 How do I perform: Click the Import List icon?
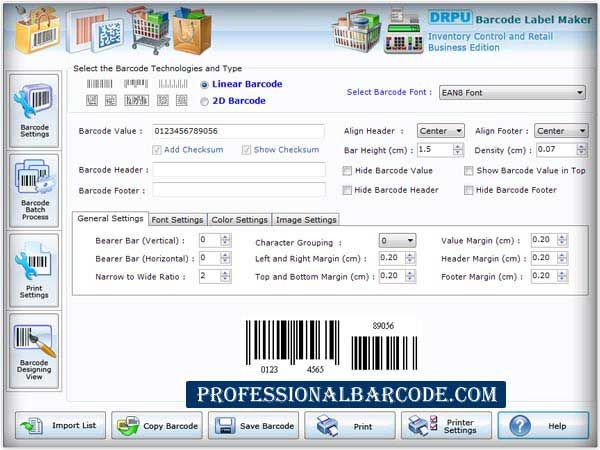point(32,426)
